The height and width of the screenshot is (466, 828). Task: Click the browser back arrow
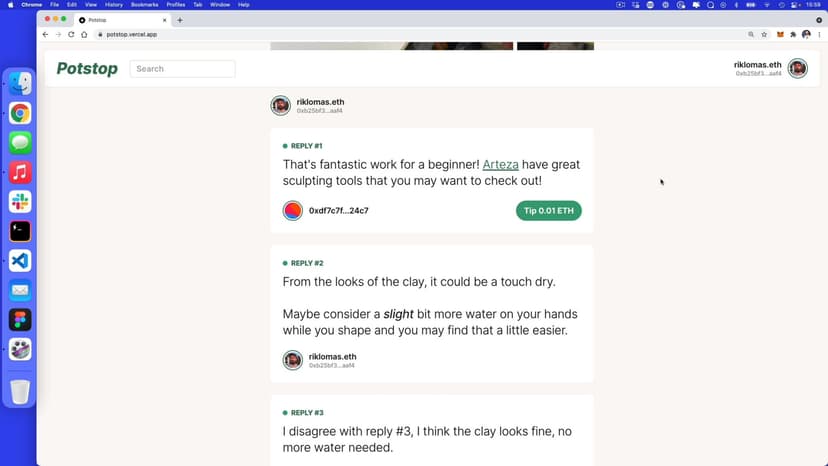(45, 34)
